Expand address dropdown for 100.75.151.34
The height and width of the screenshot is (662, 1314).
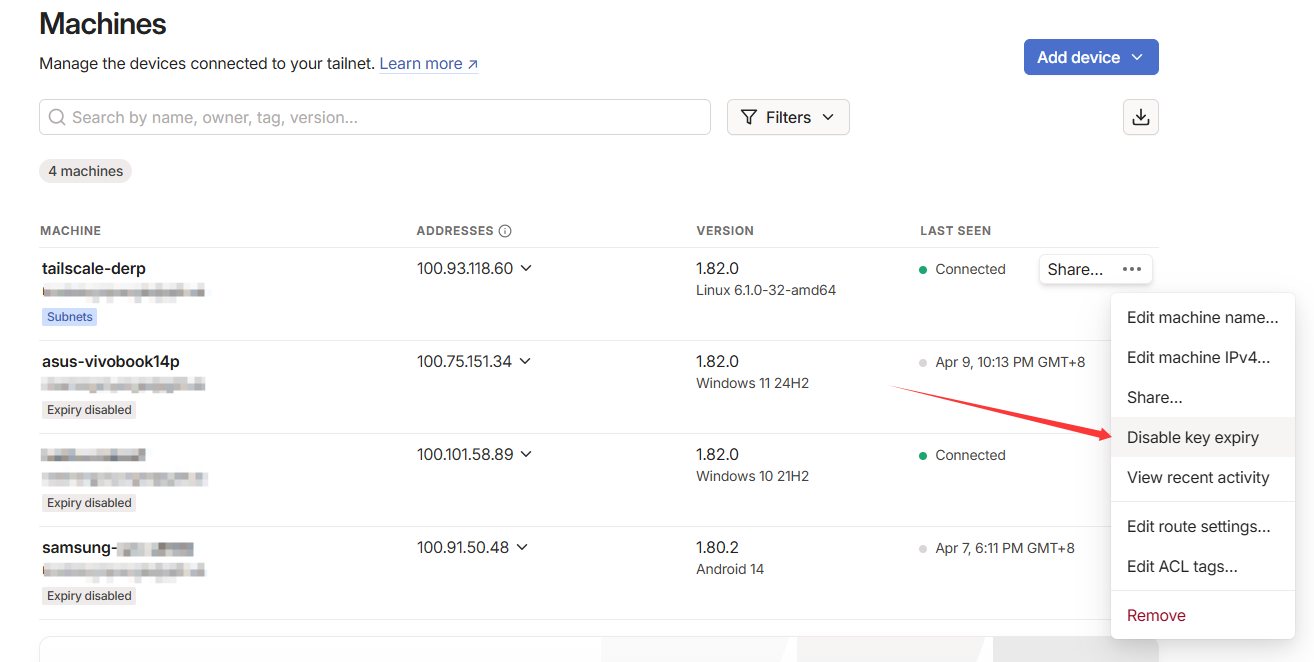coord(525,361)
